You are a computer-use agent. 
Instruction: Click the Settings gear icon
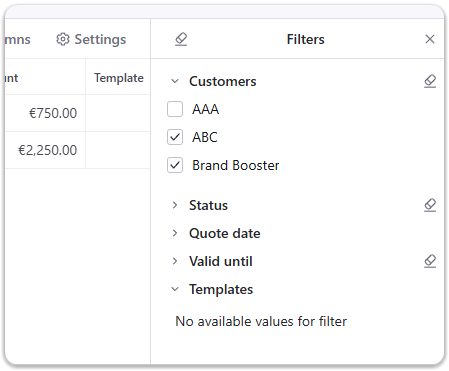coord(63,39)
